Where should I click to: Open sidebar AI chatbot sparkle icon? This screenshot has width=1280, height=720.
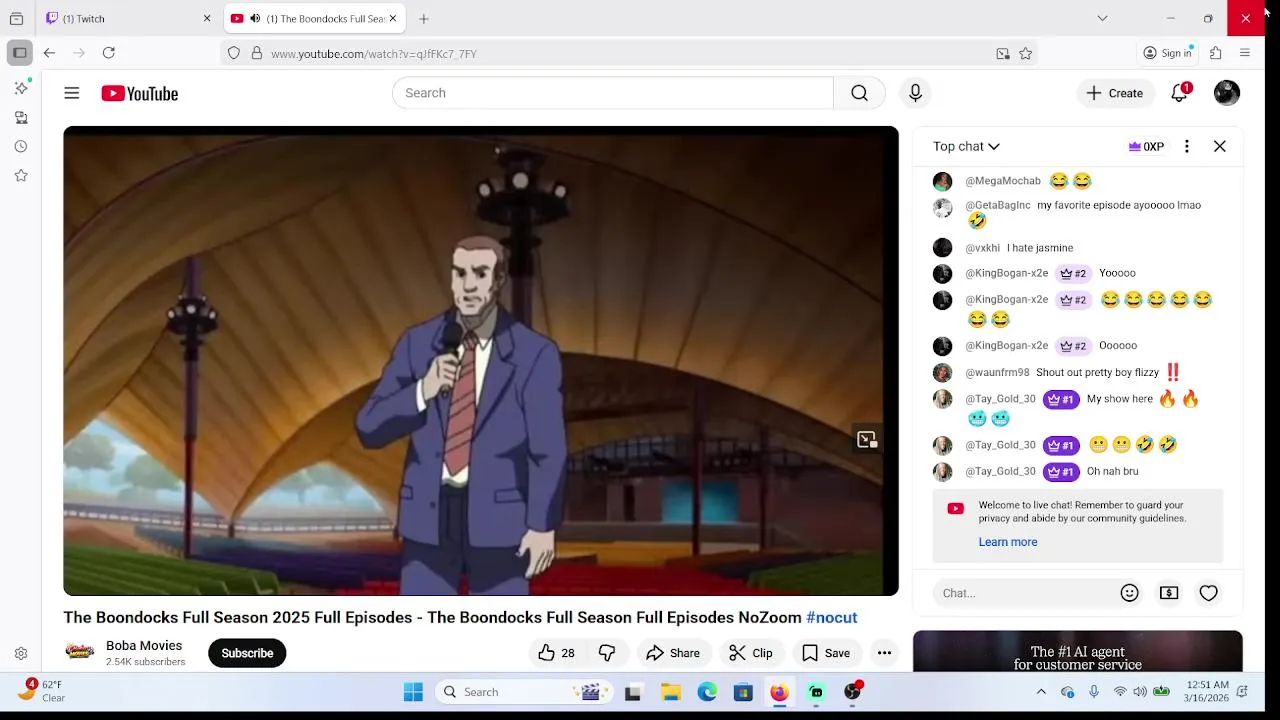pos(21,88)
